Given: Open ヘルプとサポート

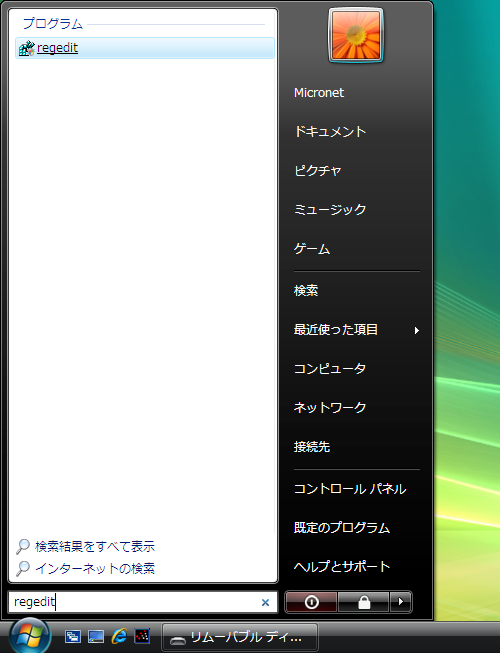Looking at the screenshot, I should point(342,567).
